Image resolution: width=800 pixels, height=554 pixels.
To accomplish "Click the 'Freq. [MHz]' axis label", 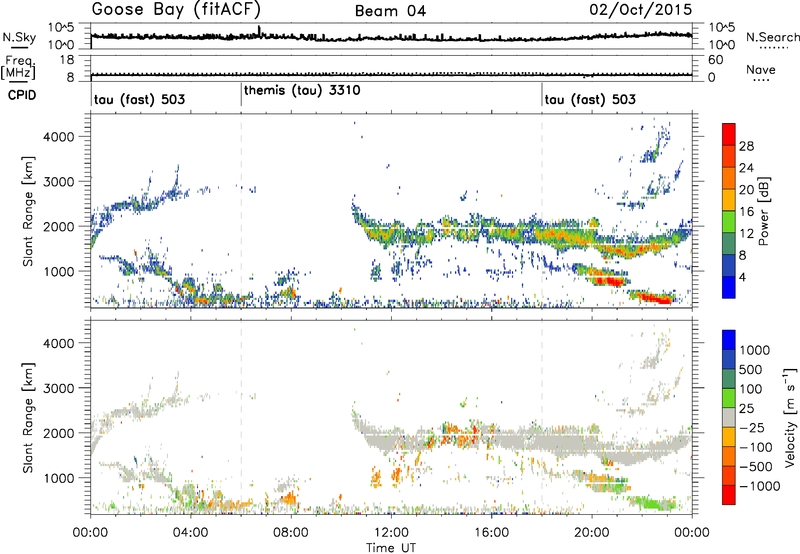I will [19, 67].
